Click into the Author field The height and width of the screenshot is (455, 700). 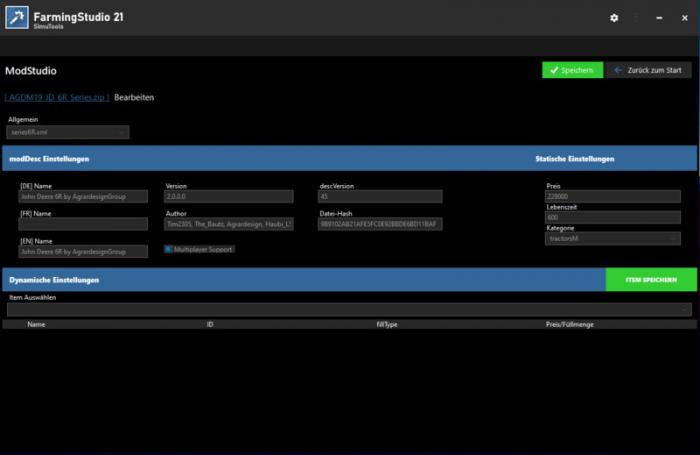pyautogui.click(x=229, y=224)
